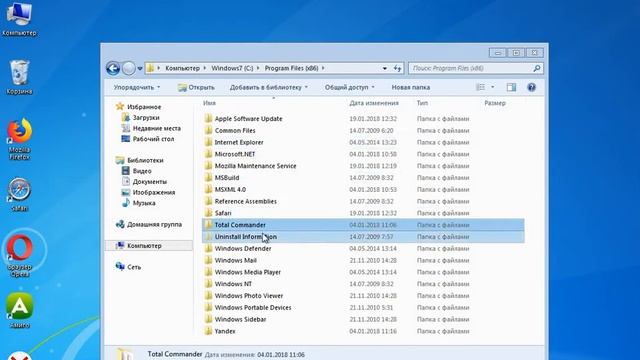Click Yandex folder name
The height and width of the screenshot is (360, 640).
click(225, 331)
